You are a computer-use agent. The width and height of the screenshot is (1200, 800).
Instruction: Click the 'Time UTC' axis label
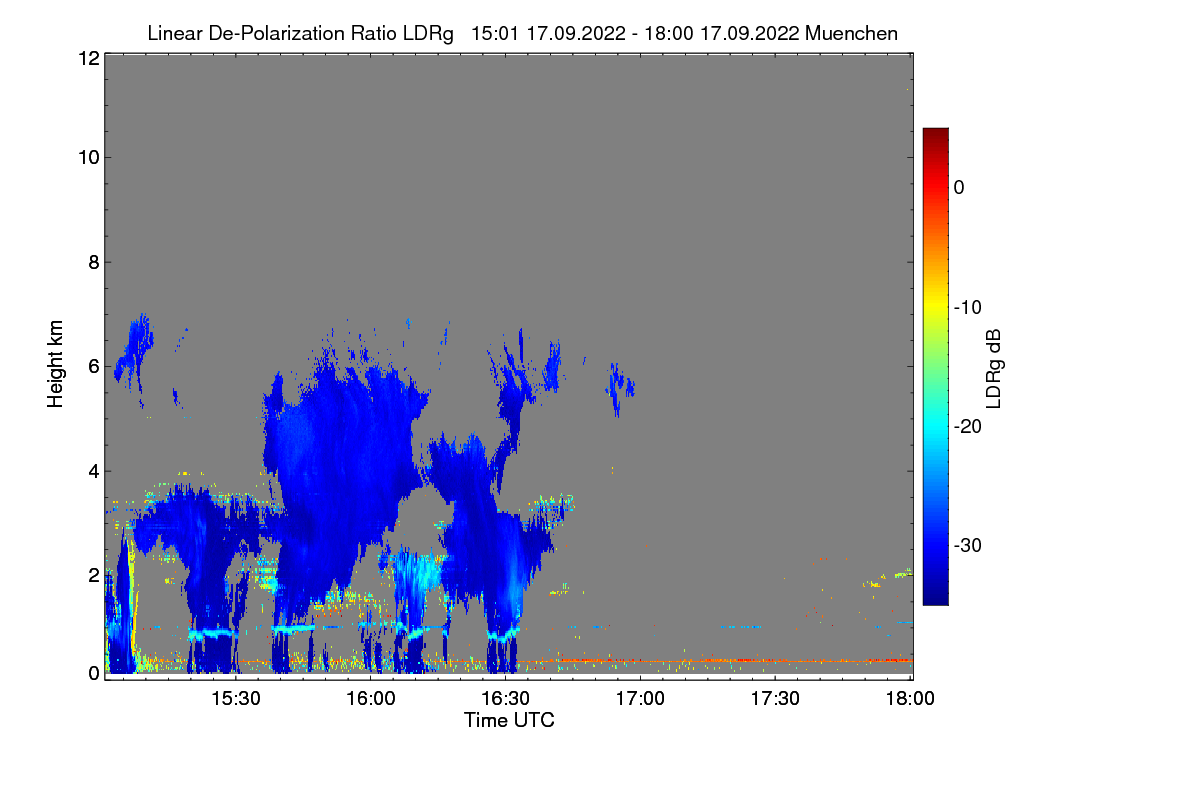pos(509,720)
